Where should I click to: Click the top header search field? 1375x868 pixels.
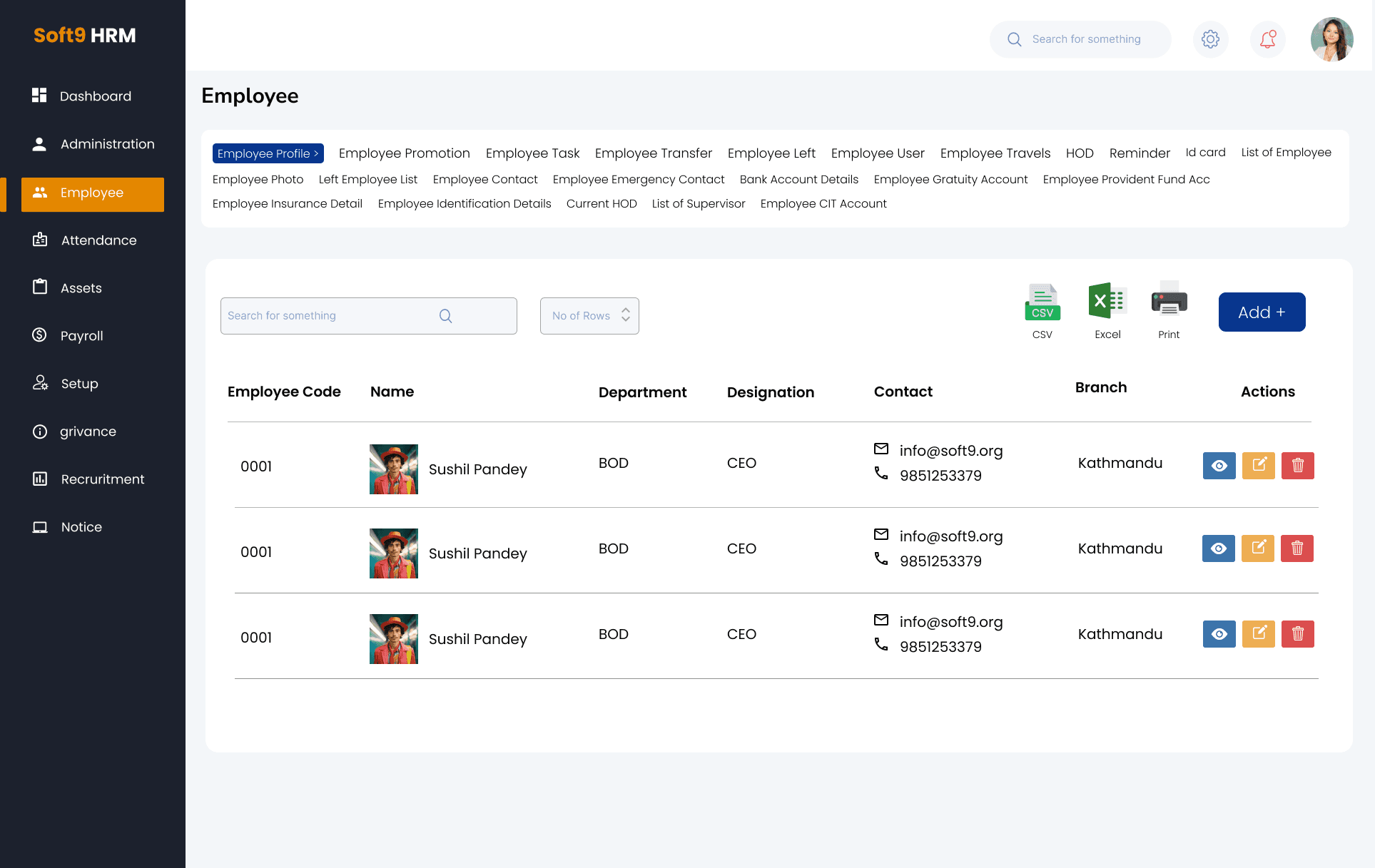coord(1080,39)
